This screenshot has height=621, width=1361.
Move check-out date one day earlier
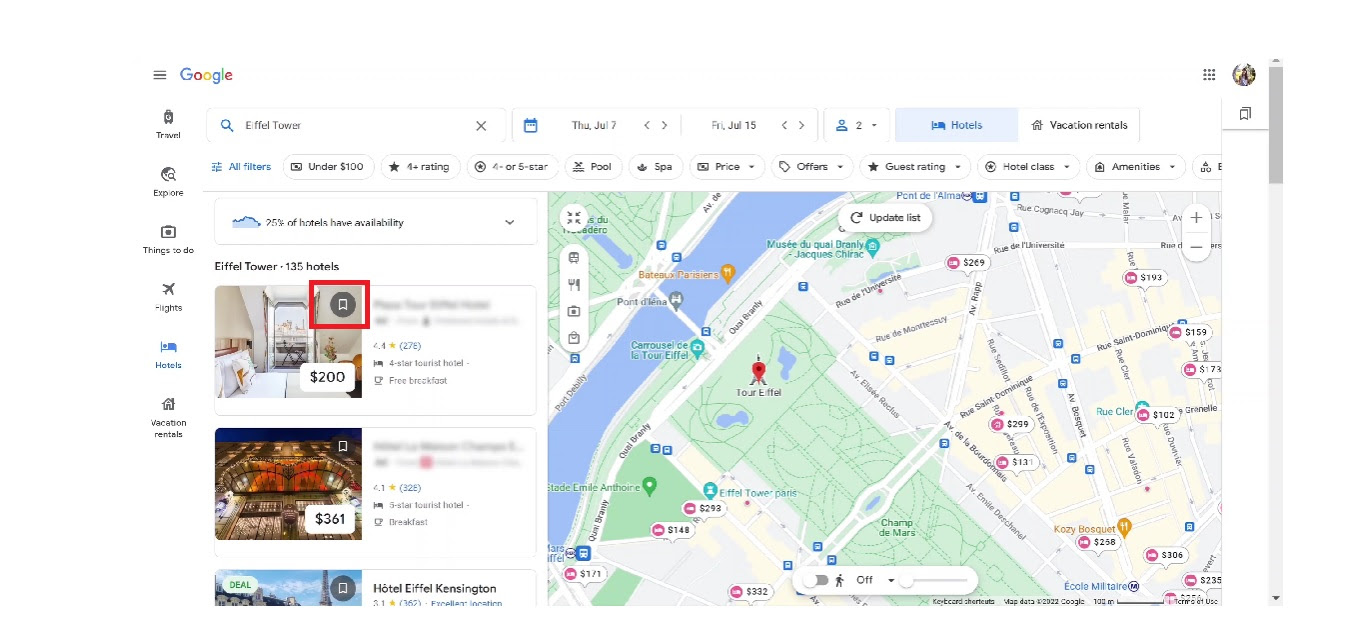(785, 126)
